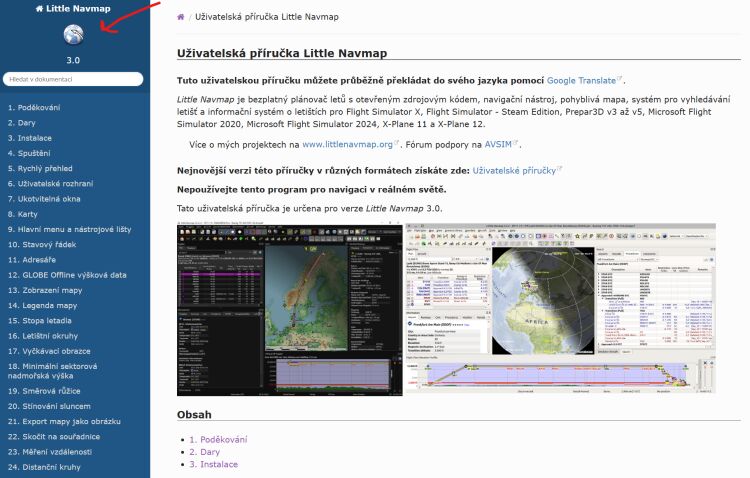750x478 pixels.
Task: Open sidebar chapter 6. Uživatelské rozhraní
Action: pos(50,184)
